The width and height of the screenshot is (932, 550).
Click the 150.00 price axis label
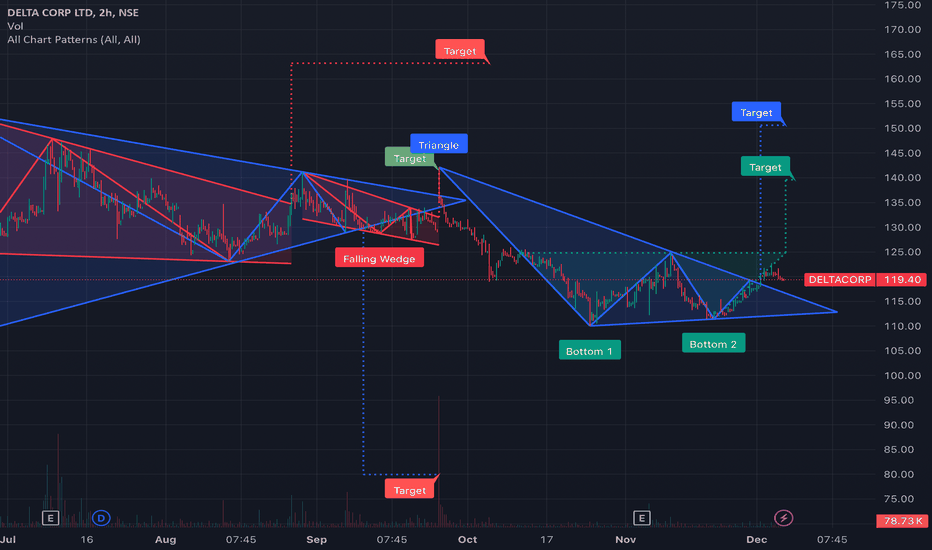[x=902, y=128]
